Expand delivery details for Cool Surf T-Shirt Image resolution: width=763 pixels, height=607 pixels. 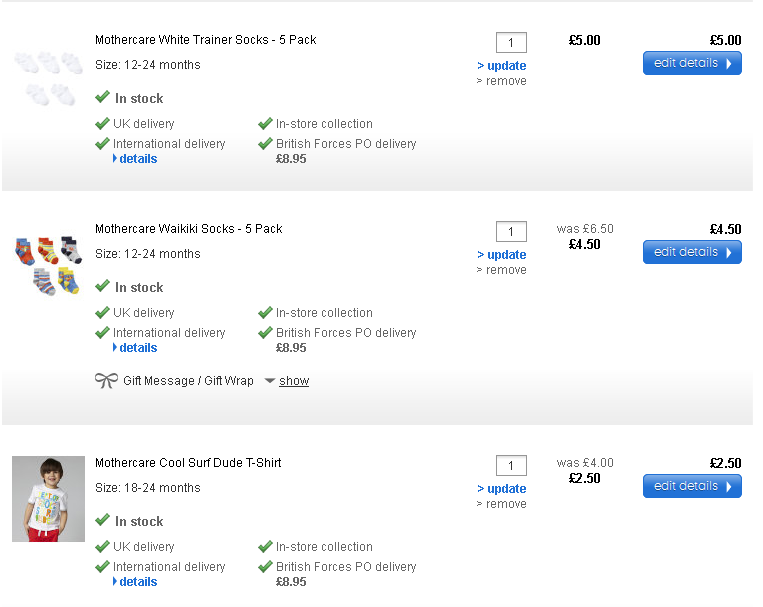click(138, 582)
